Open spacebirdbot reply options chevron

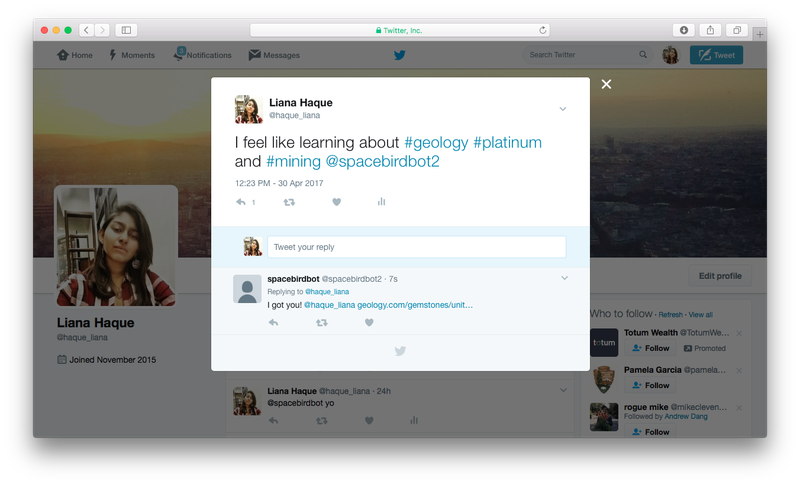[564, 278]
